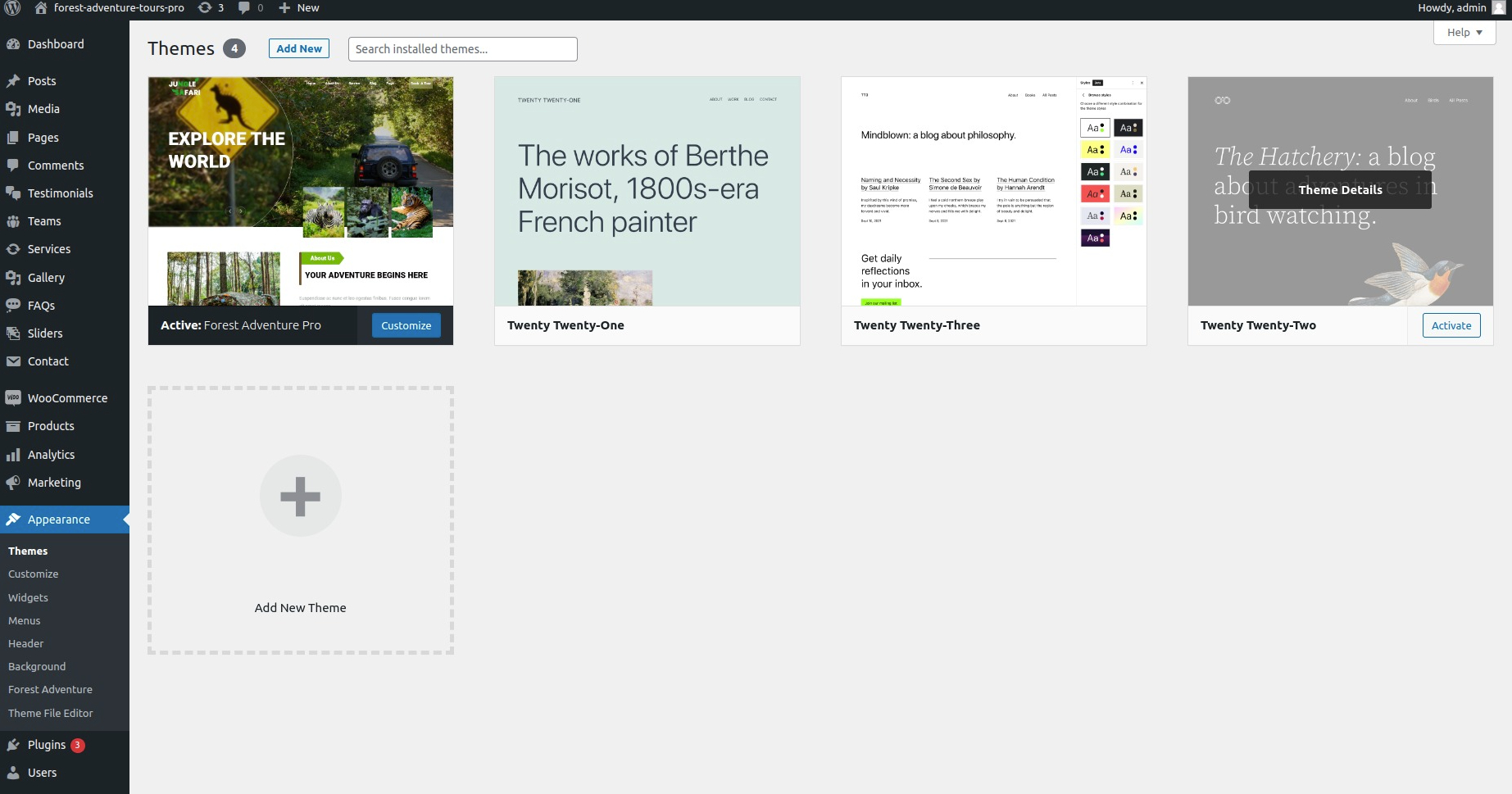This screenshot has height=794, width=1512.
Task: Click Theme Details overlay on Twenty Twenty-Two
Action: click(1340, 189)
